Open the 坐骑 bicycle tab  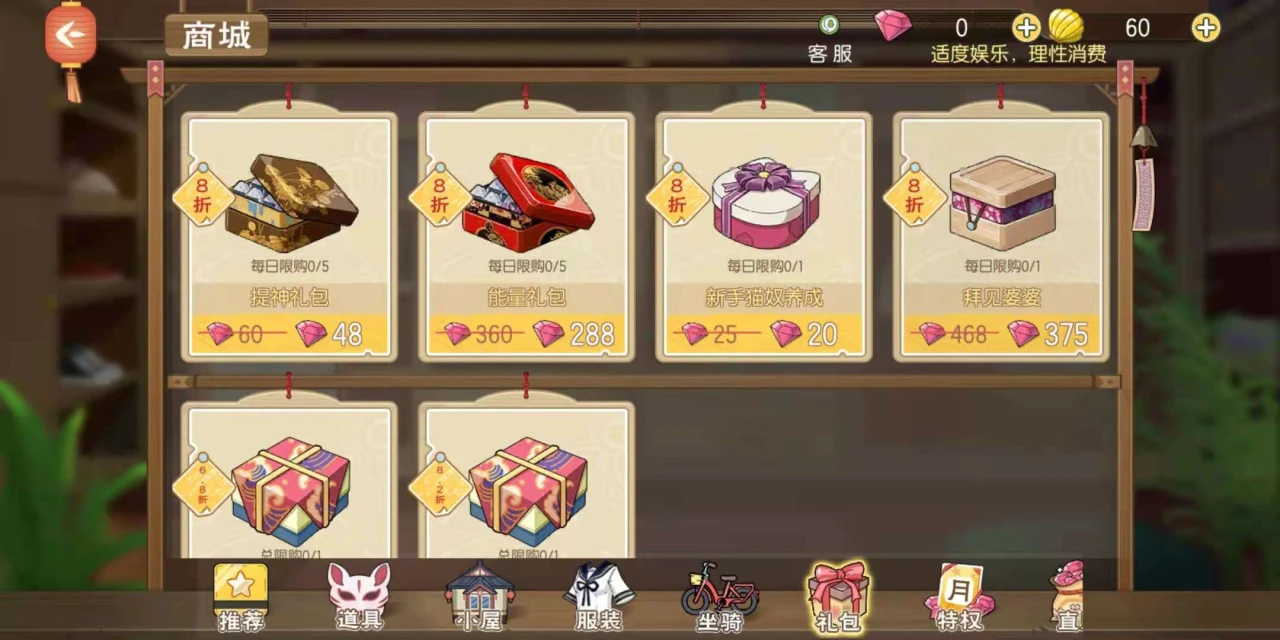point(720,597)
